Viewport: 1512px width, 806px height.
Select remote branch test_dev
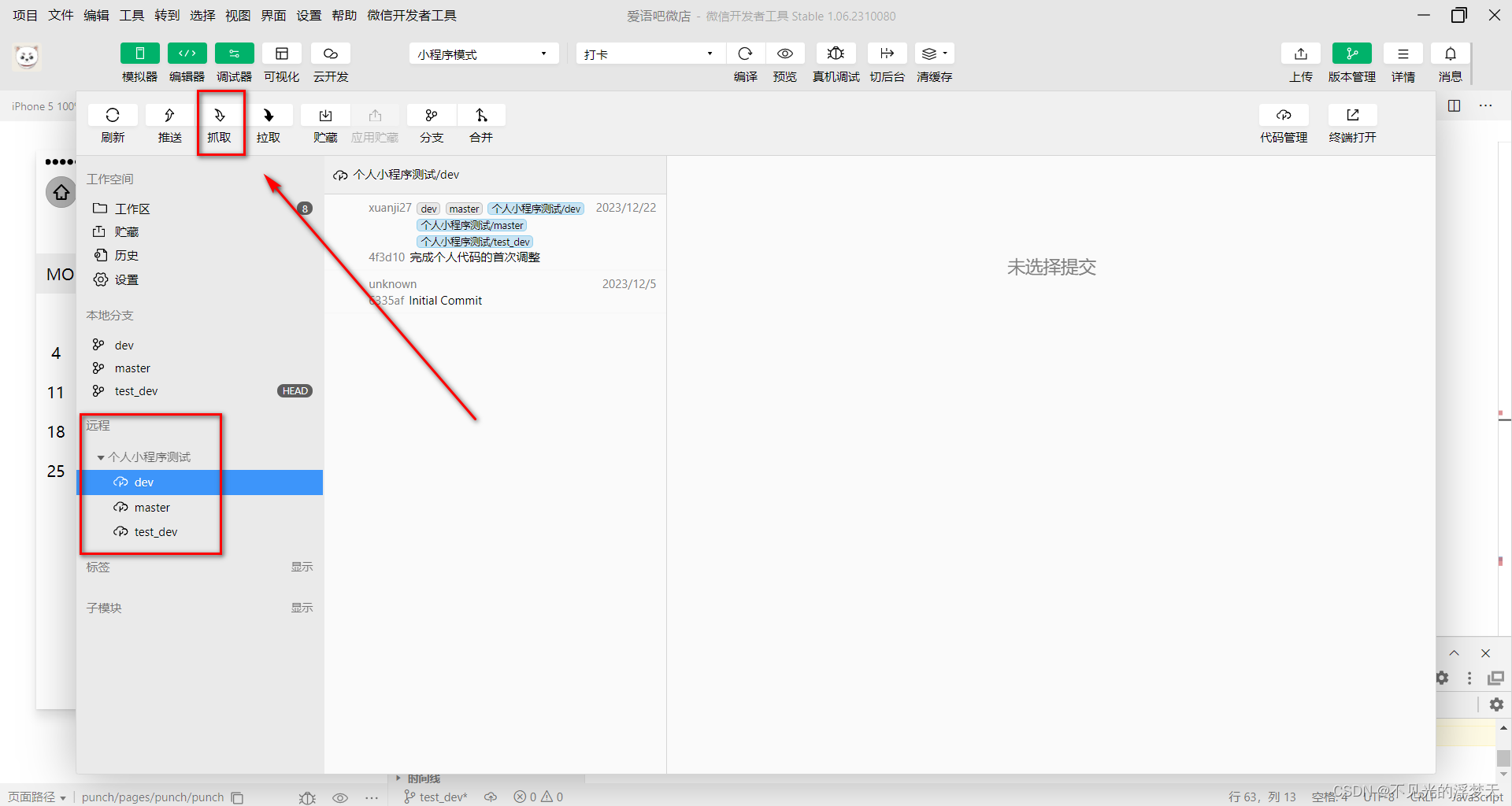tap(200, 532)
